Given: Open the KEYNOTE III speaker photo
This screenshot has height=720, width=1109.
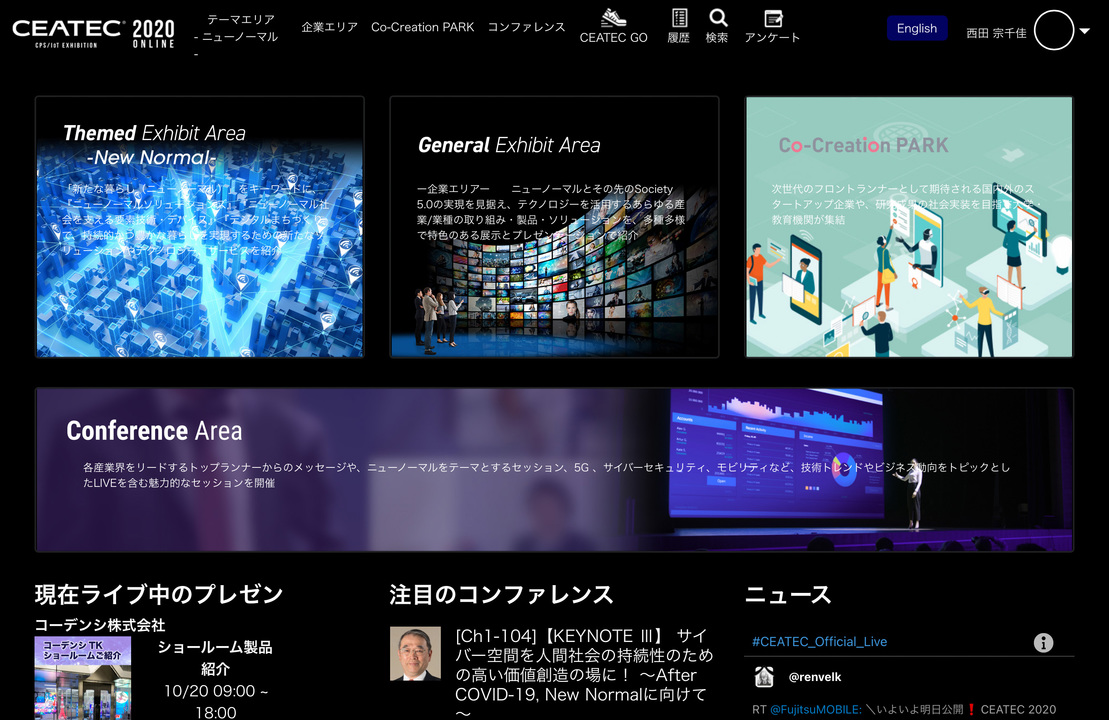Looking at the screenshot, I should point(415,654).
